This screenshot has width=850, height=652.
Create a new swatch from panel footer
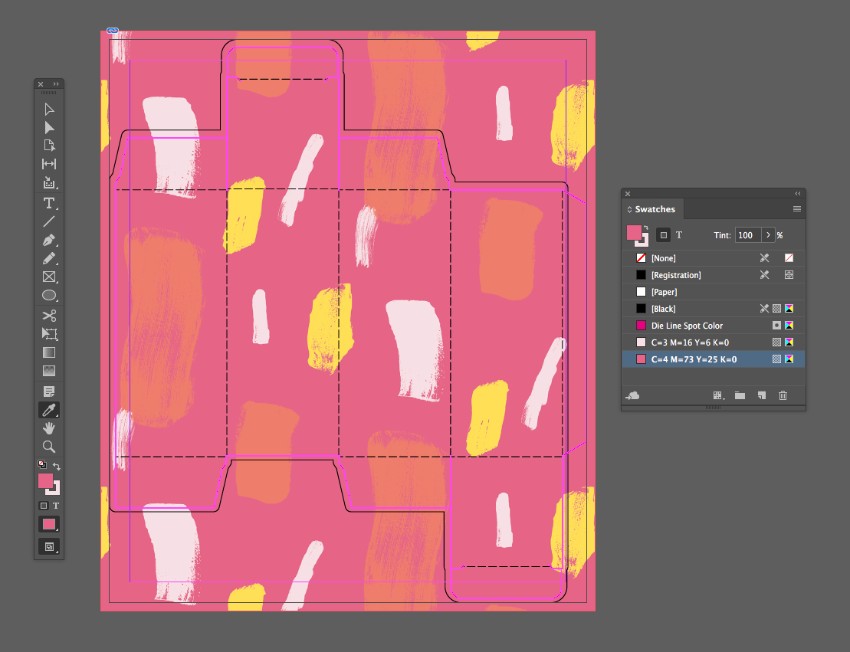pyautogui.click(x=761, y=396)
